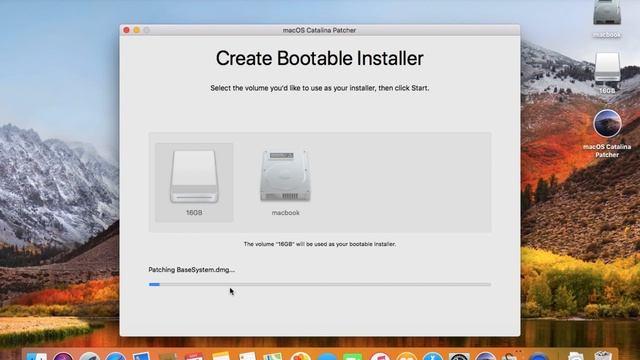The image size is (640, 360).
Task: Select the macbook hard drive volume in the patcher window
Action: [285, 182]
